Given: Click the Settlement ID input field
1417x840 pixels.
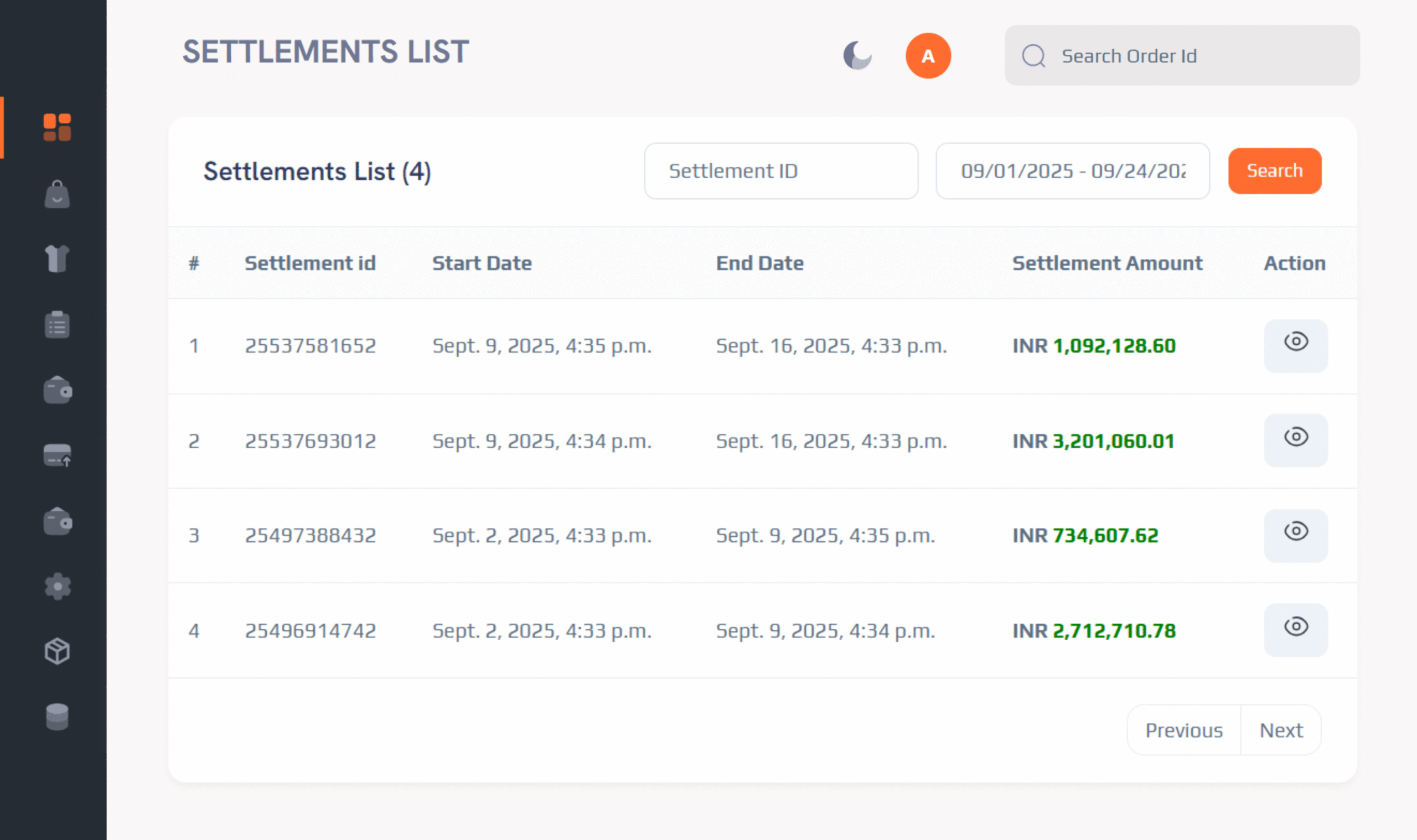Looking at the screenshot, I should coord(780,171).
